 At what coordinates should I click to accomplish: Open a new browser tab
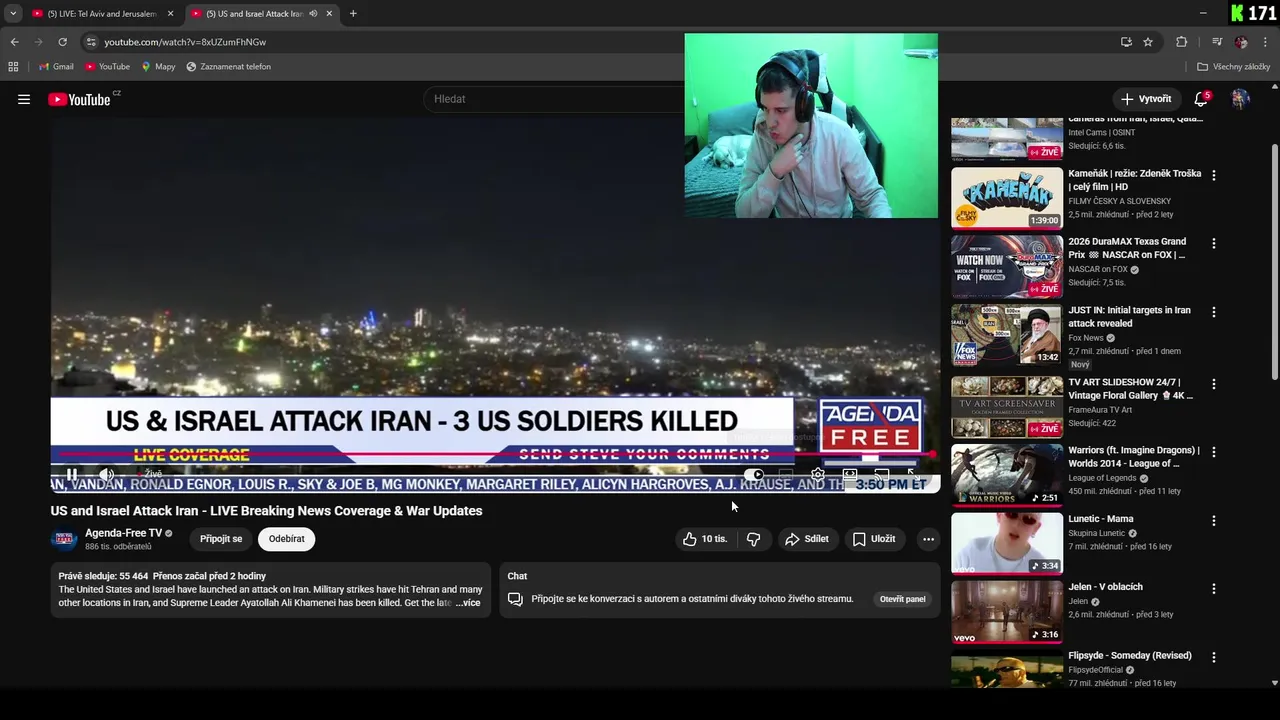coord(353,14)
